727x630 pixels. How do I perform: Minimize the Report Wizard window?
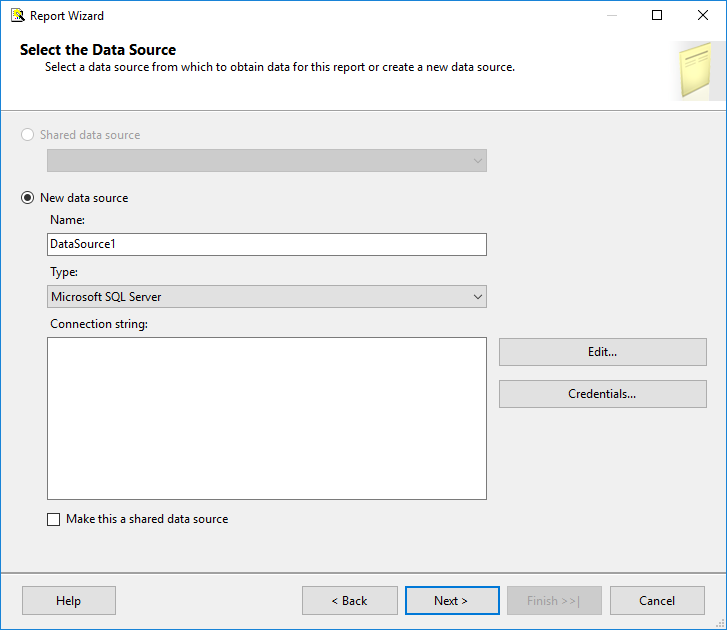pos(611,15)
